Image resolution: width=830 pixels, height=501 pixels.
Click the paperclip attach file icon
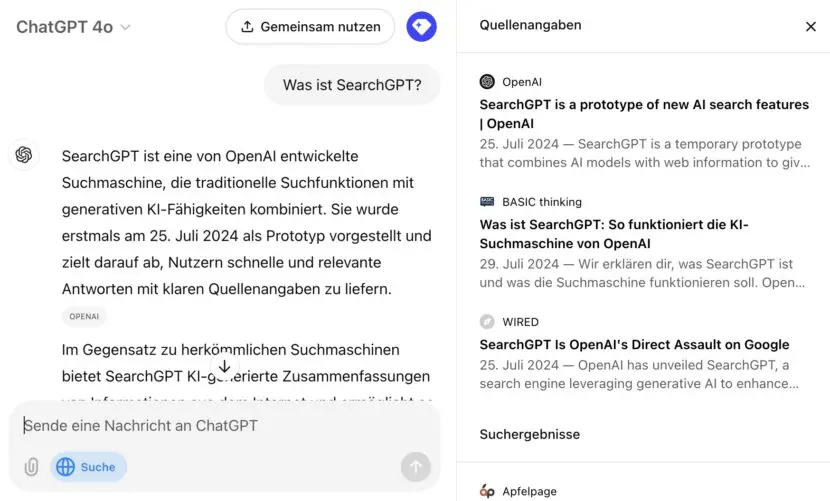click(31, 467)
